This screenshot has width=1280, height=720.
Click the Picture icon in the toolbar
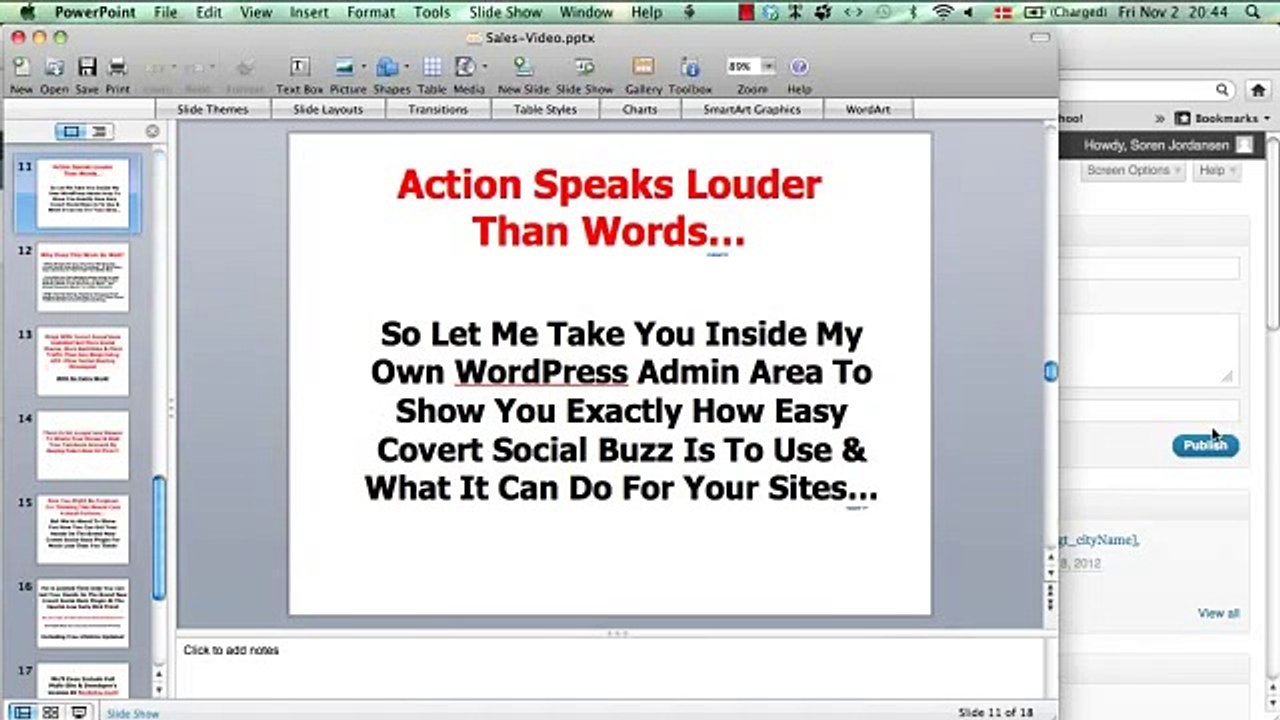[x=345, y=67]
